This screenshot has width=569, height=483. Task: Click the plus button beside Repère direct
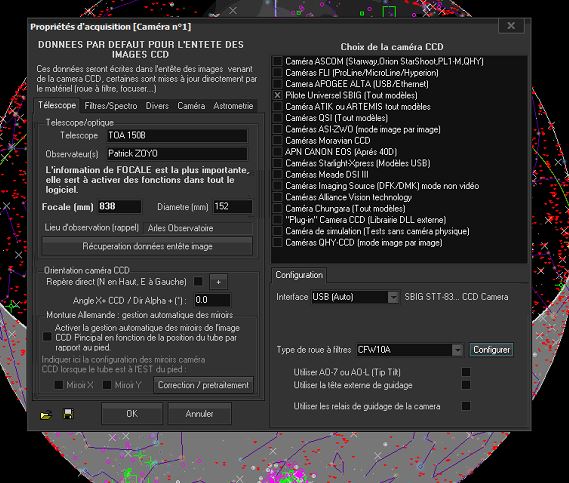(x=218, y=282)
